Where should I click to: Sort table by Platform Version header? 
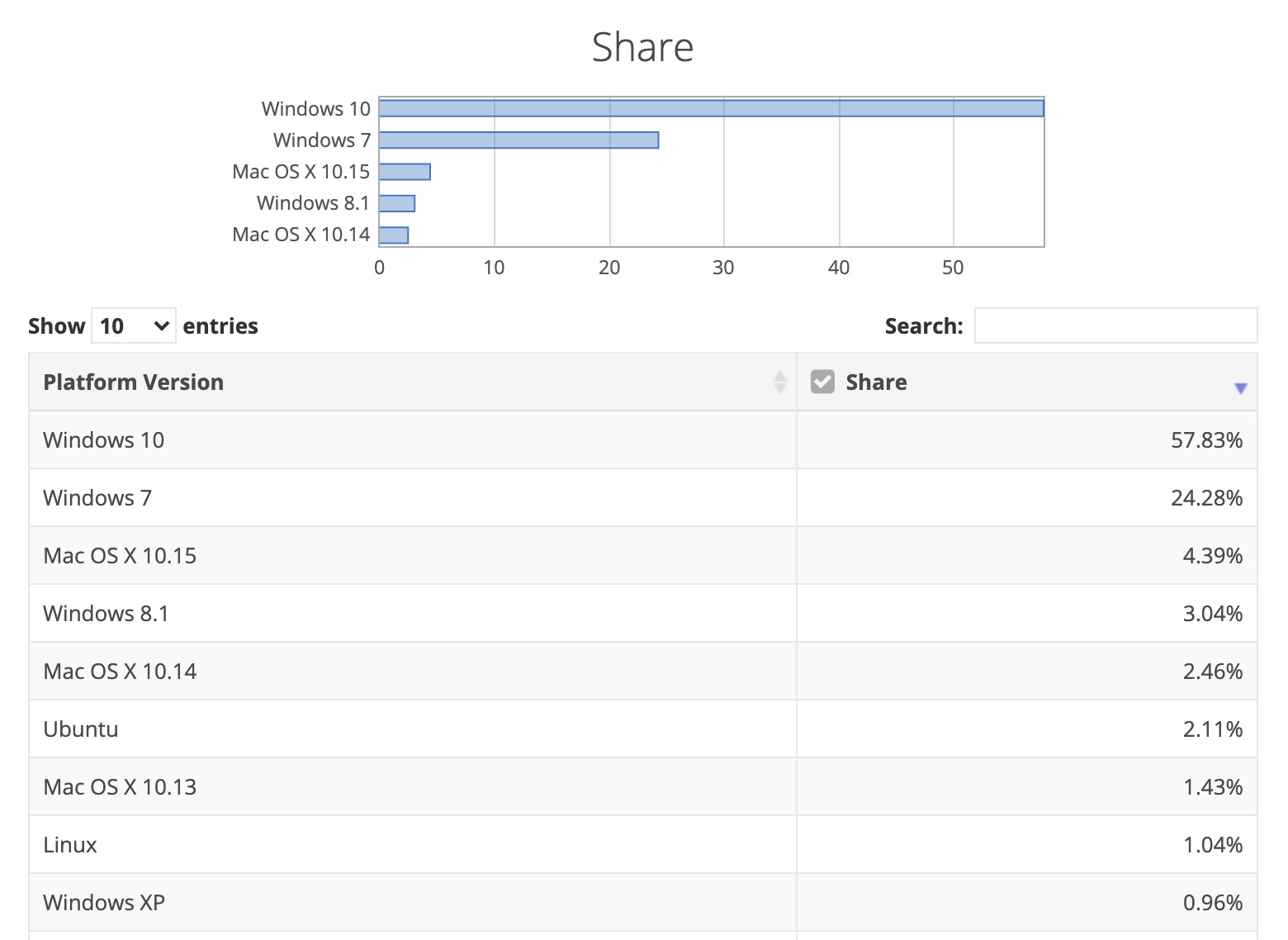click(134, 382)
